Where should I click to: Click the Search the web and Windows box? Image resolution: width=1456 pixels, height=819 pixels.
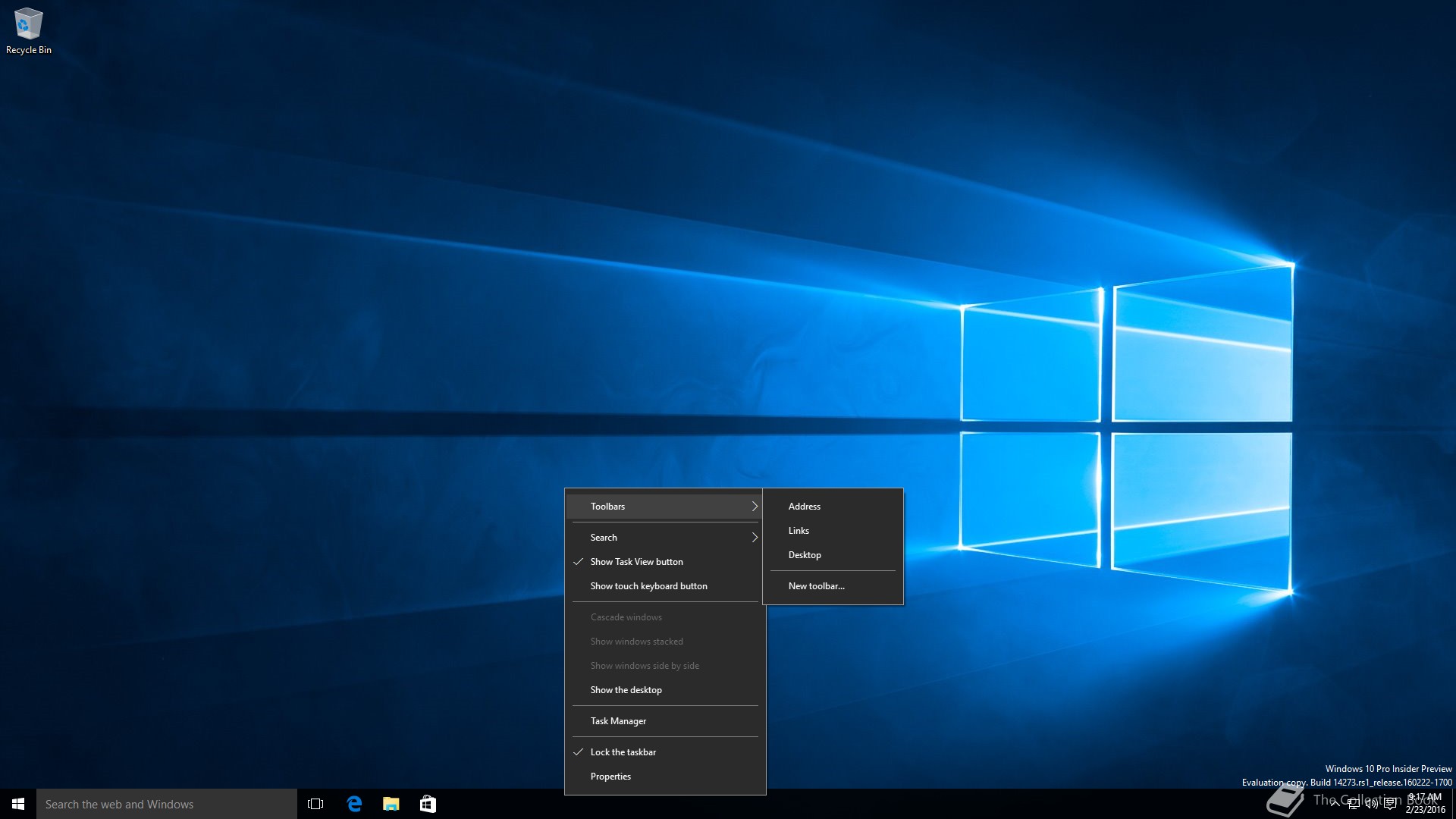coord(167,804)
